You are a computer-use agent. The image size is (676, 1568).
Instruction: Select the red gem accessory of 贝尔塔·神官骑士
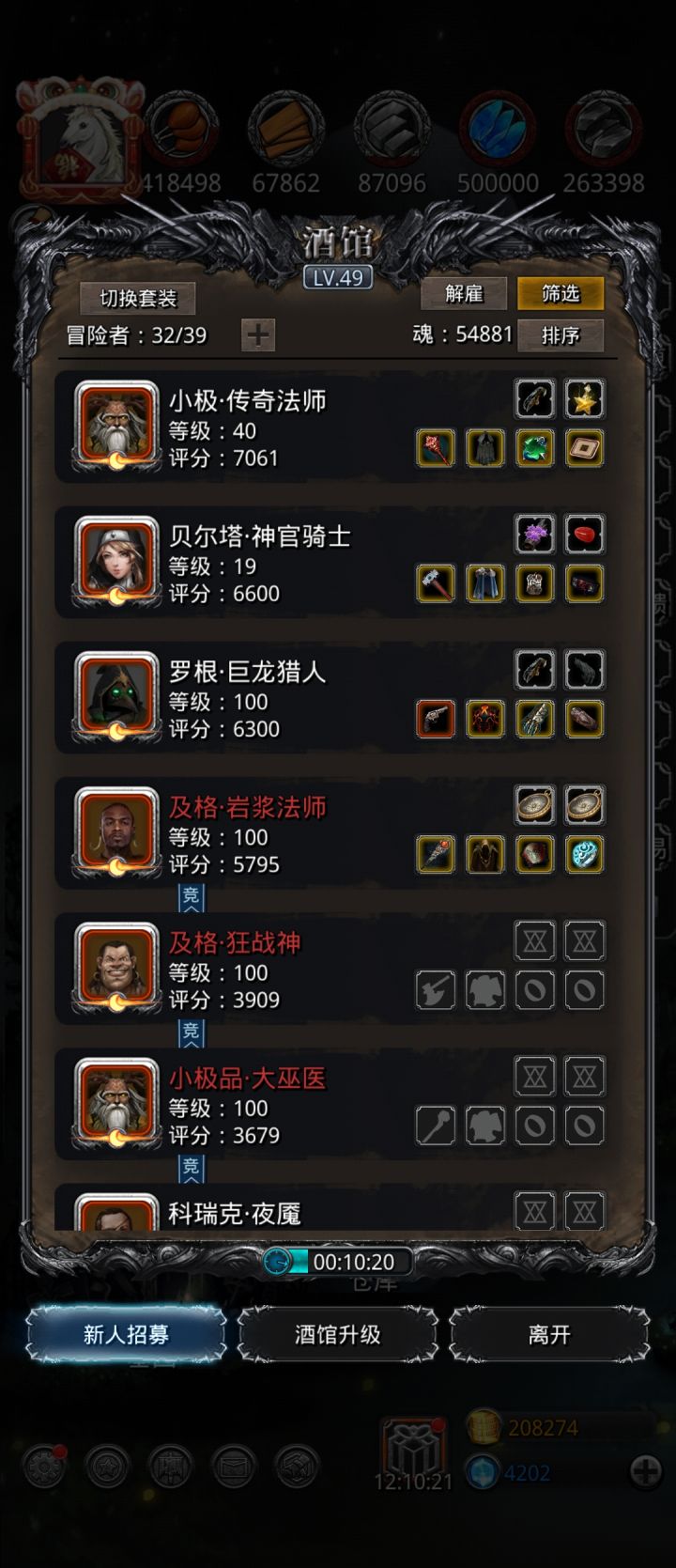(584, 535)
